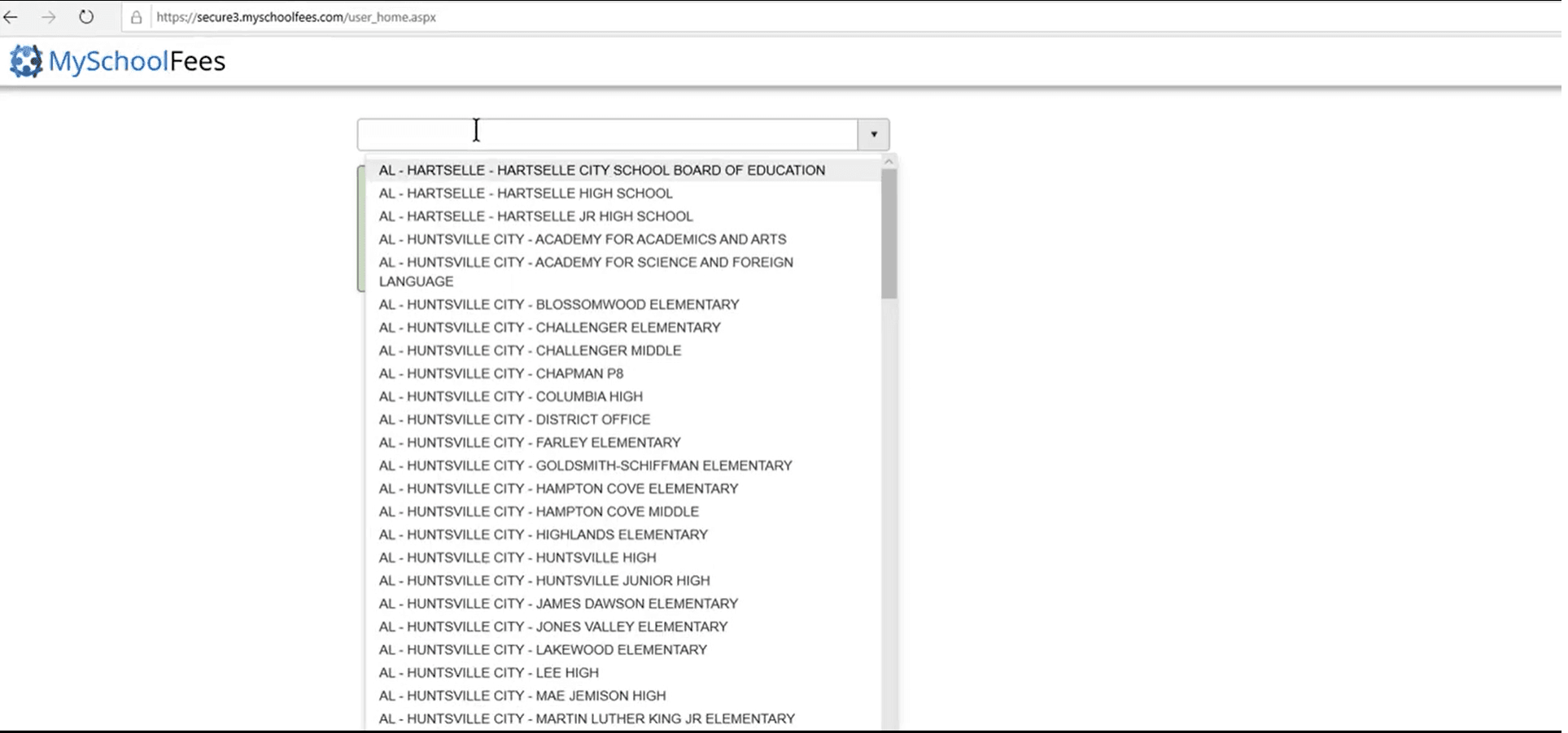This screenshot has width=1568, height=733.
Task: Select Hampton Cove Middle
Action: click(623, 511)
